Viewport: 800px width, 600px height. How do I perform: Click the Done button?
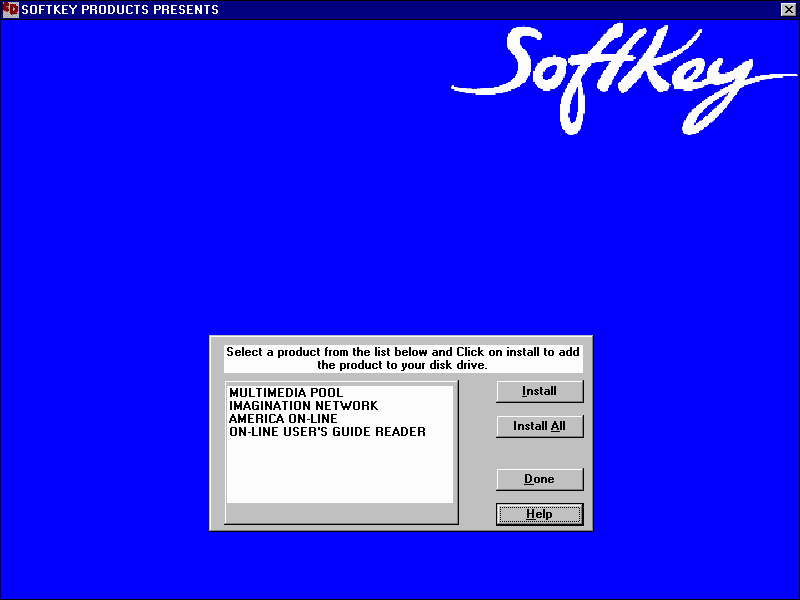[x=540, y=479]
